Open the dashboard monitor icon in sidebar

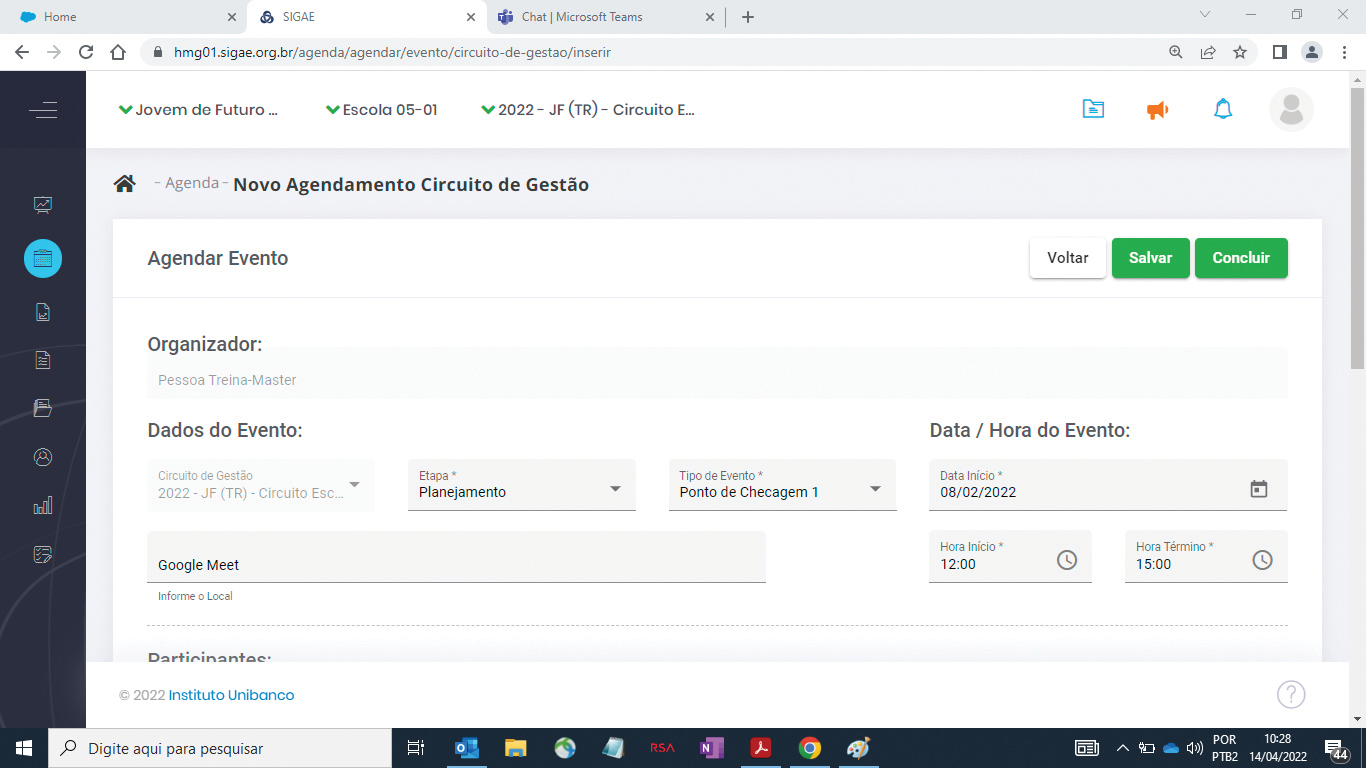tap(43, 205)
